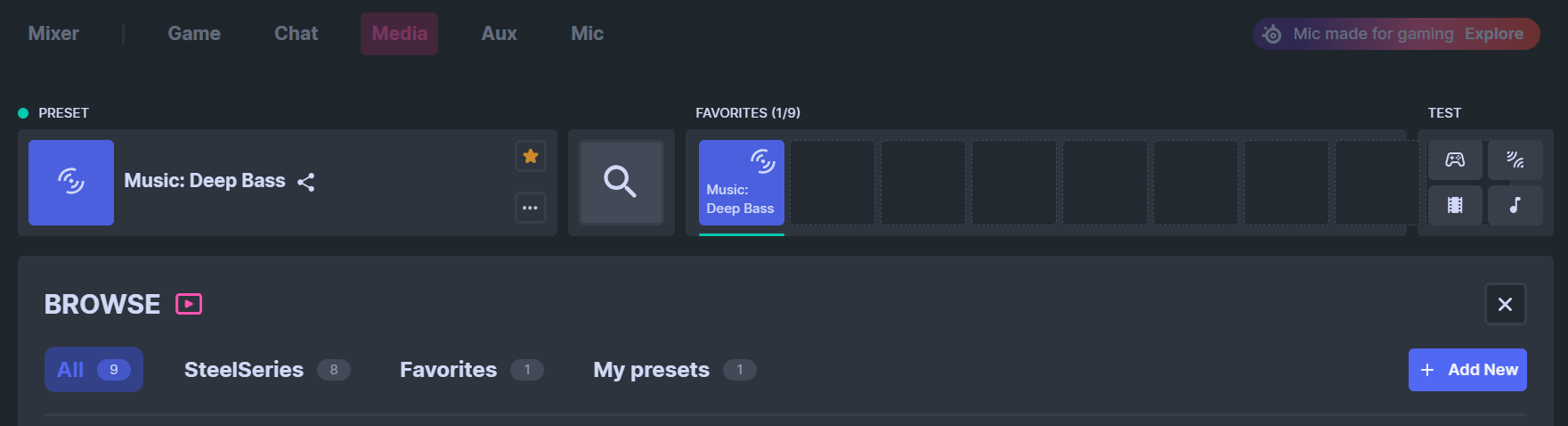1568x426 pixels.
Task: Play the movie film test sound
Action: [1455, 205]
